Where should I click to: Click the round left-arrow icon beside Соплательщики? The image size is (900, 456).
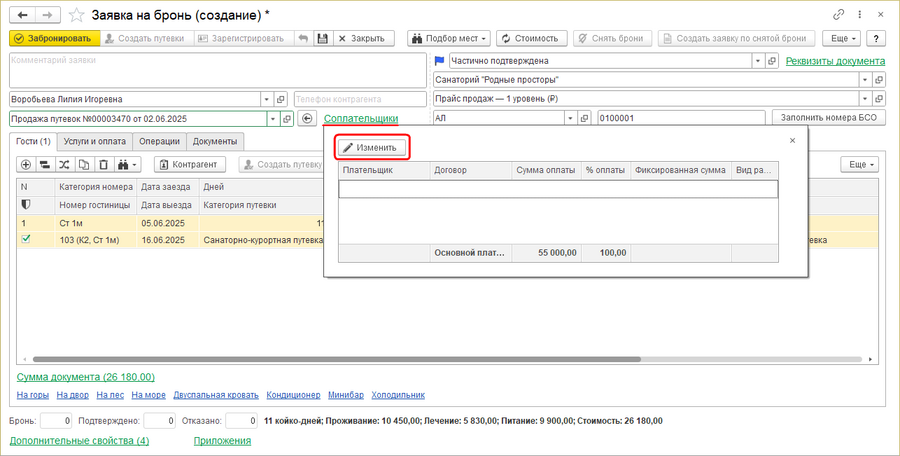tap(307, 118)
